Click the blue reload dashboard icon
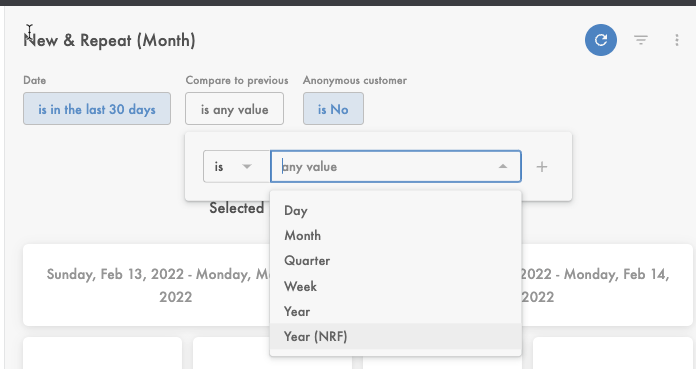The image size is (696, 369). point(601,40)
